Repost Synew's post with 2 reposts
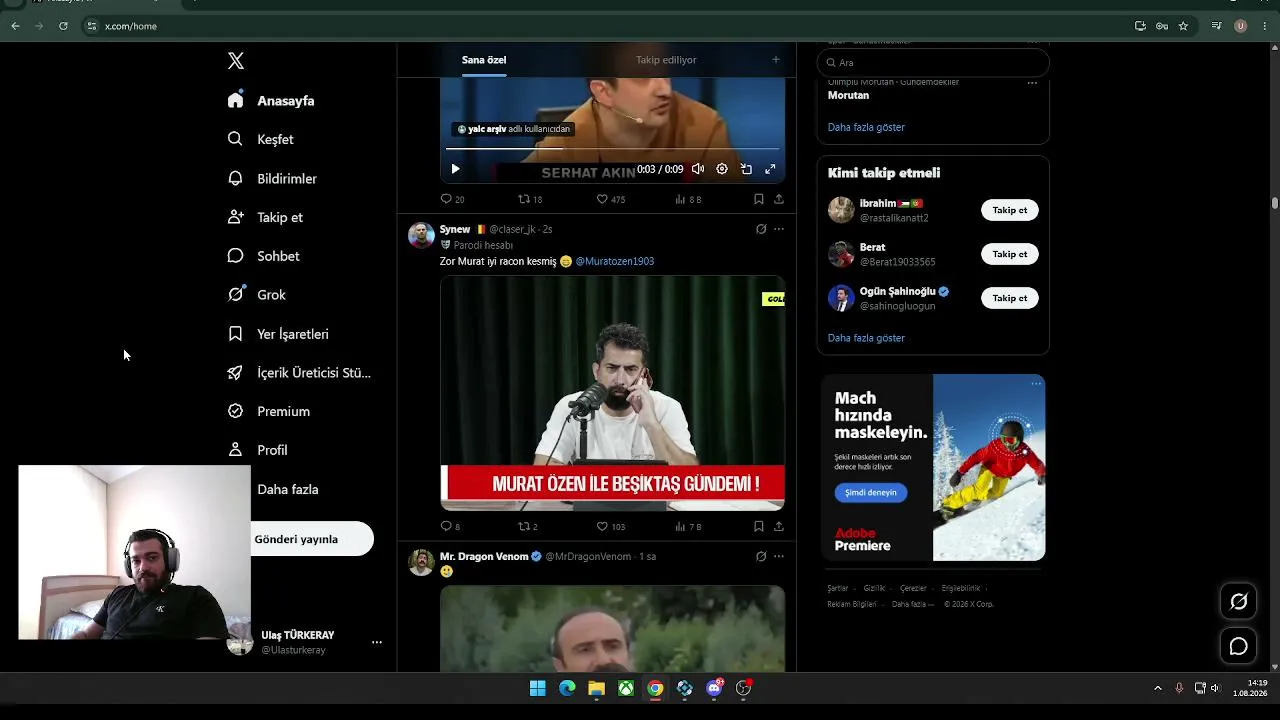Viewport: 1280px width, 720px height. pos(527,526)
